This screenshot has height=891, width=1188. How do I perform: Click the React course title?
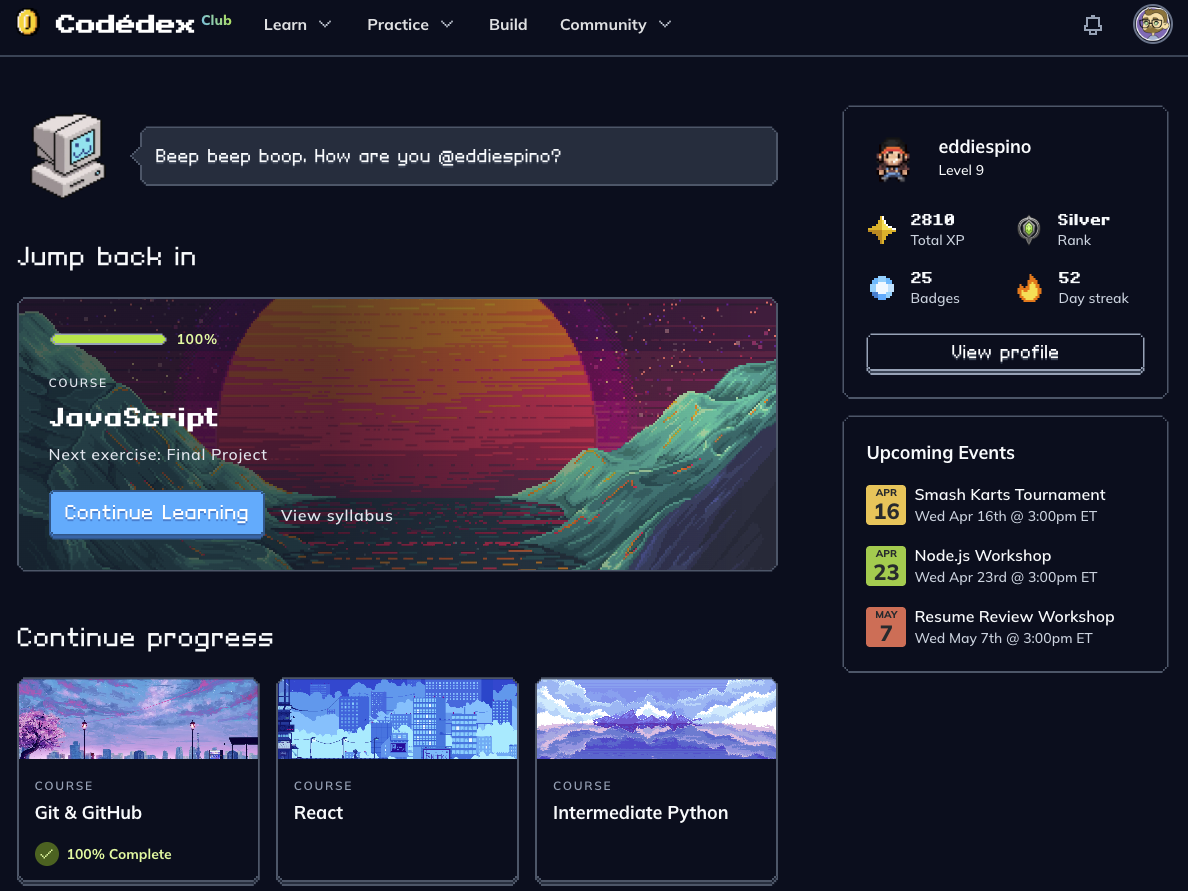tap(318, 813)
